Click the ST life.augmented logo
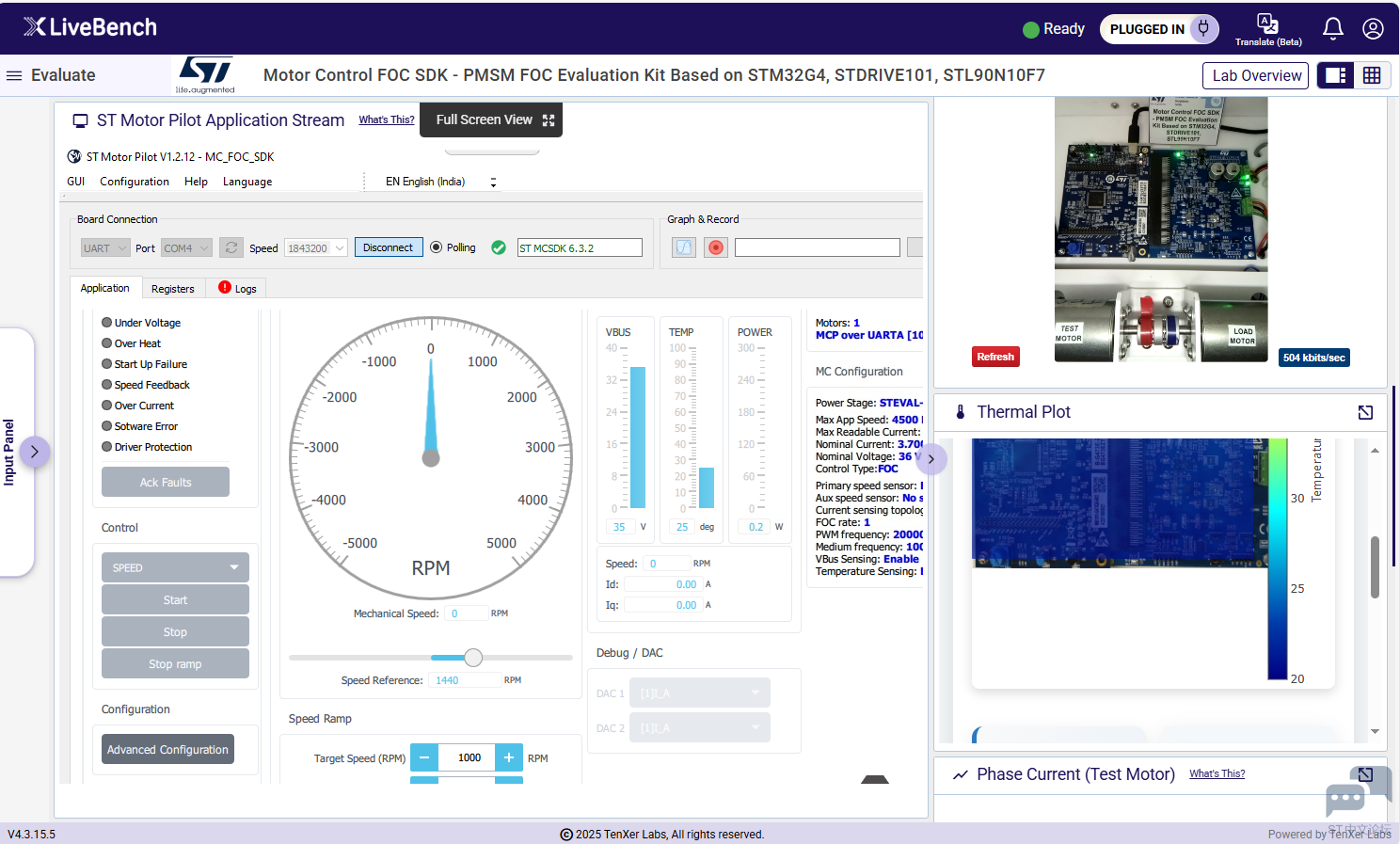 coord(205,75)
